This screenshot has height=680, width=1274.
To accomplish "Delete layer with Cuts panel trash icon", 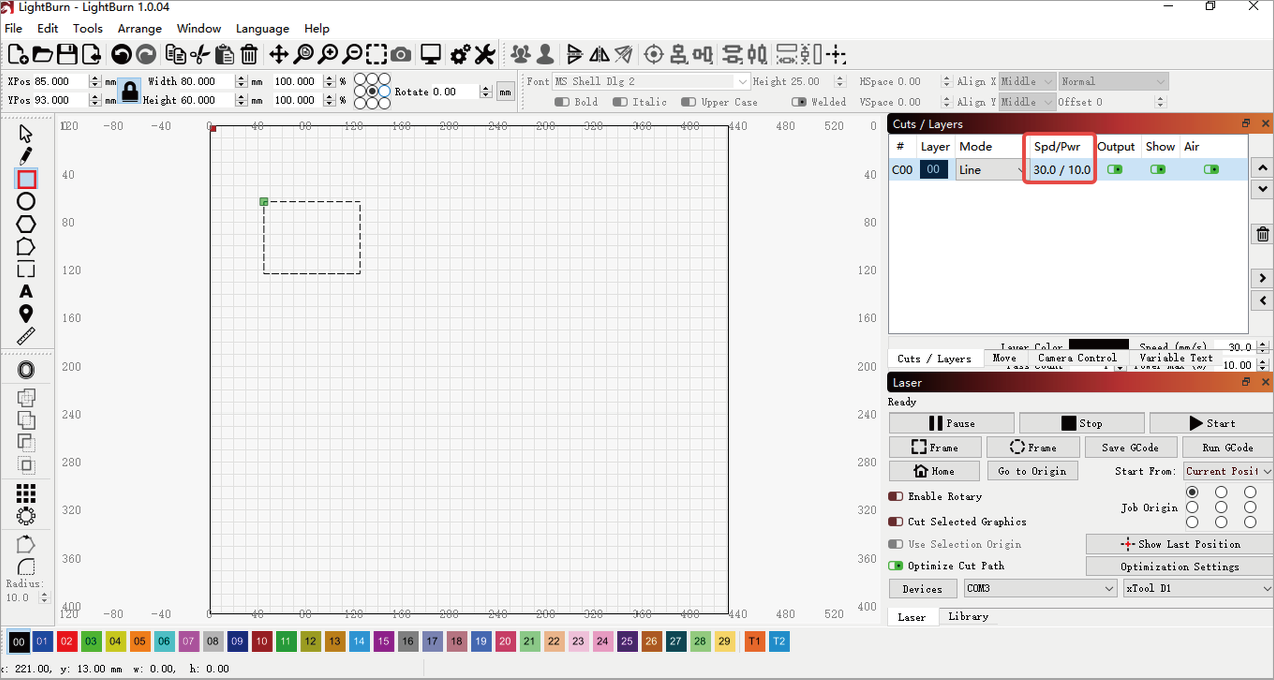I will 1262,235.
